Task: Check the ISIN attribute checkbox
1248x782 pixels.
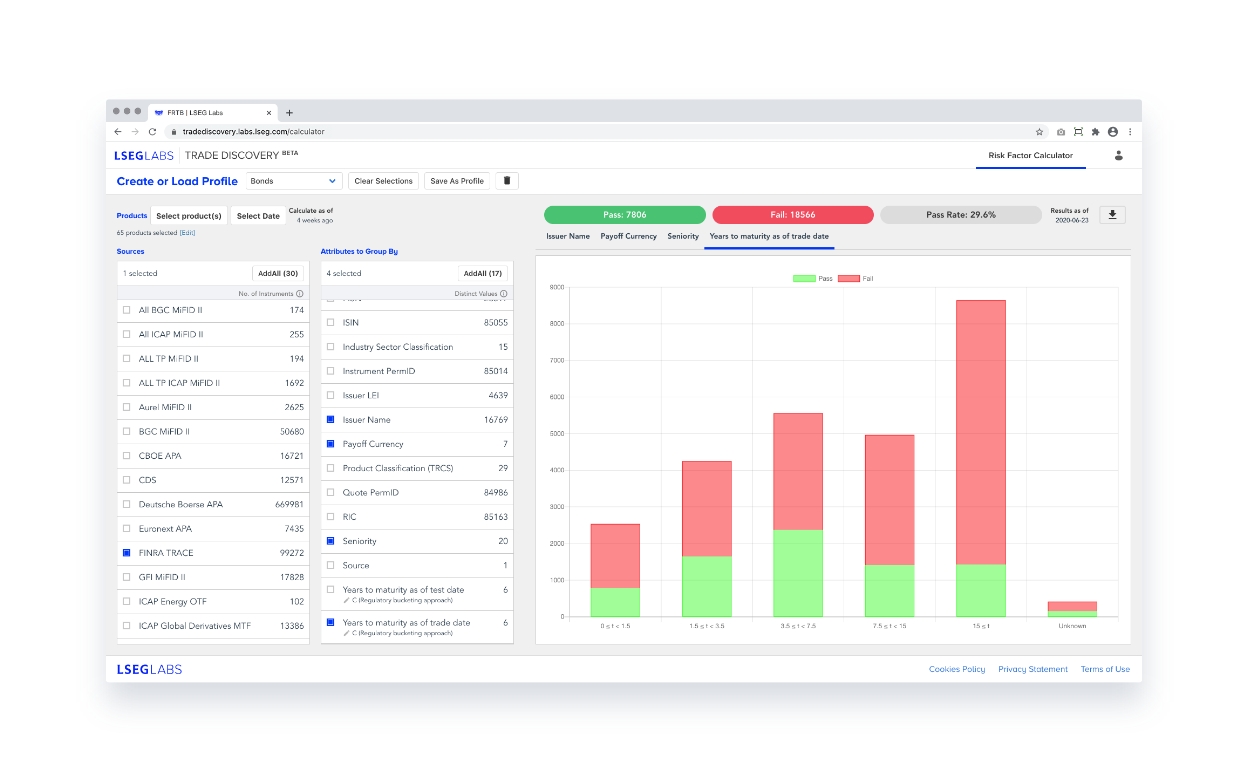Action: pyautogui.click(x=331, y=323)
